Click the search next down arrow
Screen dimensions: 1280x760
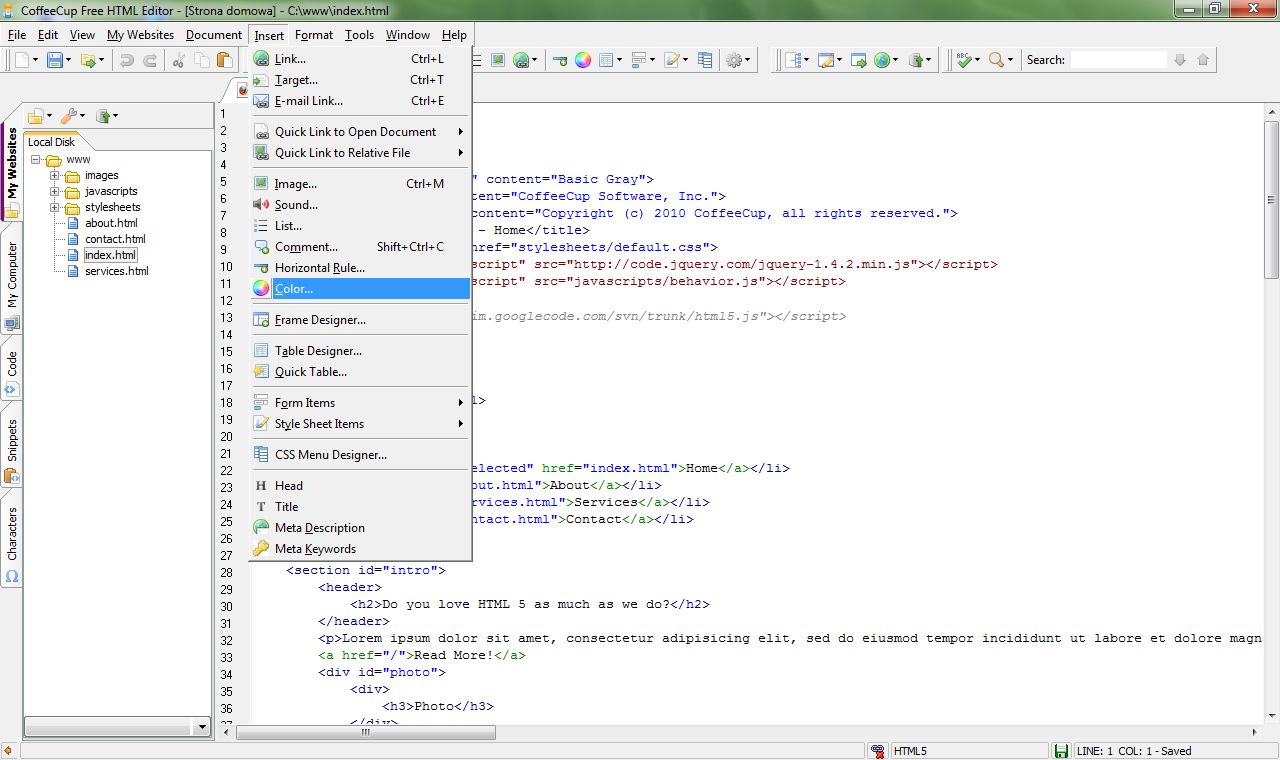[x=1180, y=60]
